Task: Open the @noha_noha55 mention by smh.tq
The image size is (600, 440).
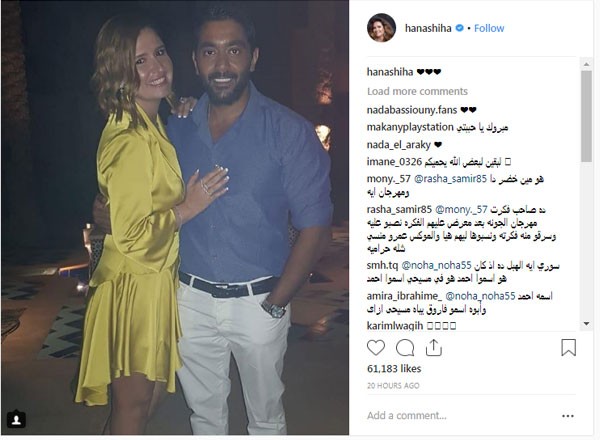Action: 436,265
